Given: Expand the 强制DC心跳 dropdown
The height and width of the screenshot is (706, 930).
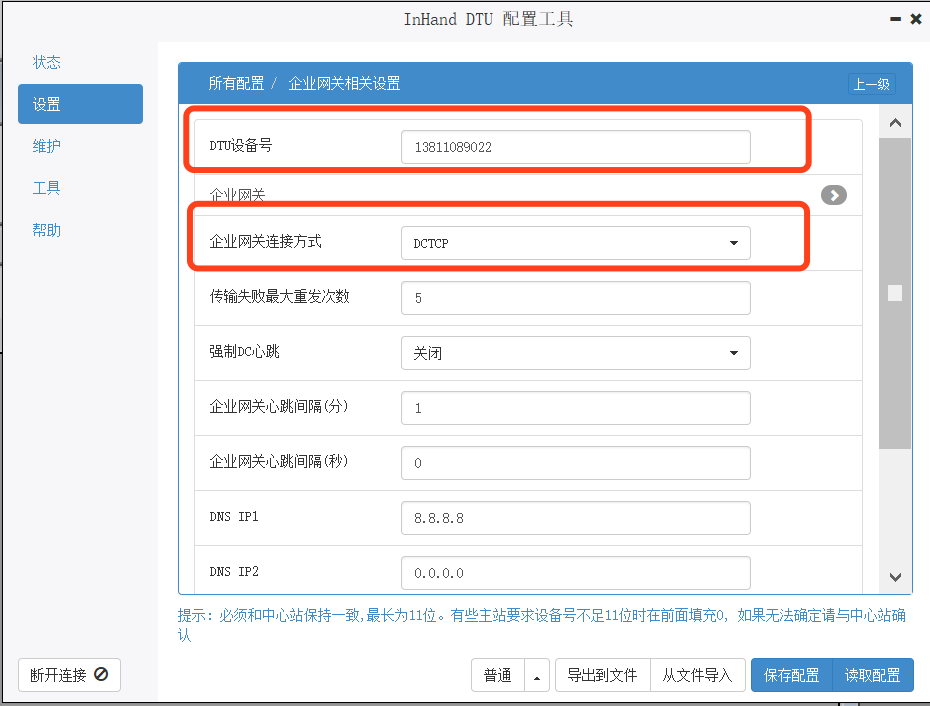Looking at the screenshot, I should coord(575,353).
